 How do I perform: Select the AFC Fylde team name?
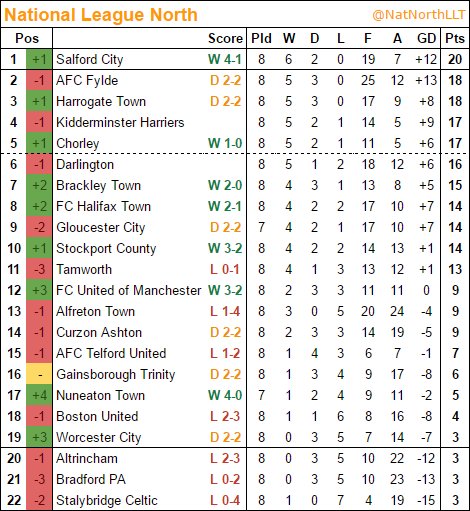click(x=87, y=80)
